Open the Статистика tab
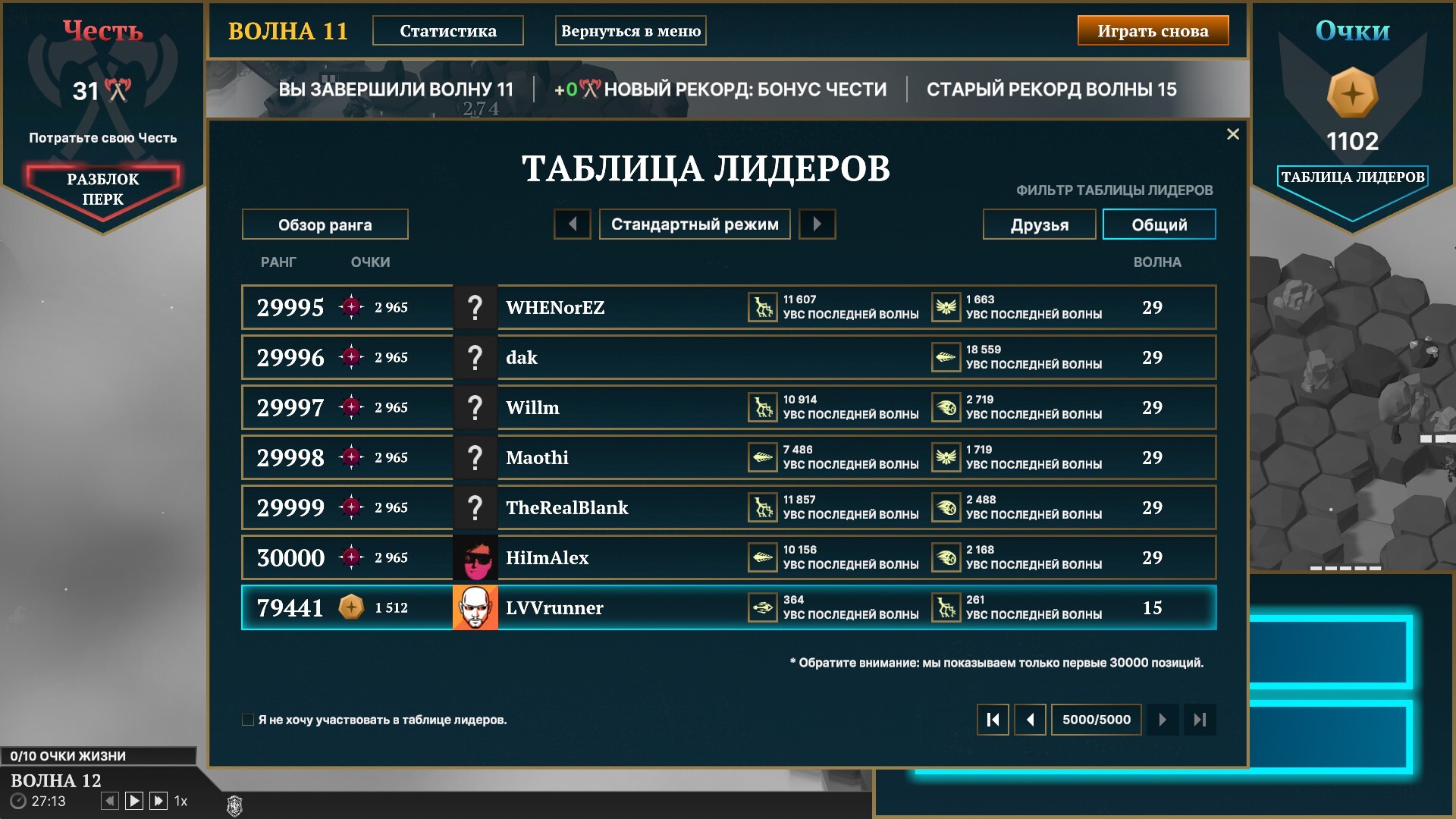This screenshot has height=819, width=1456. pos(448,31)
